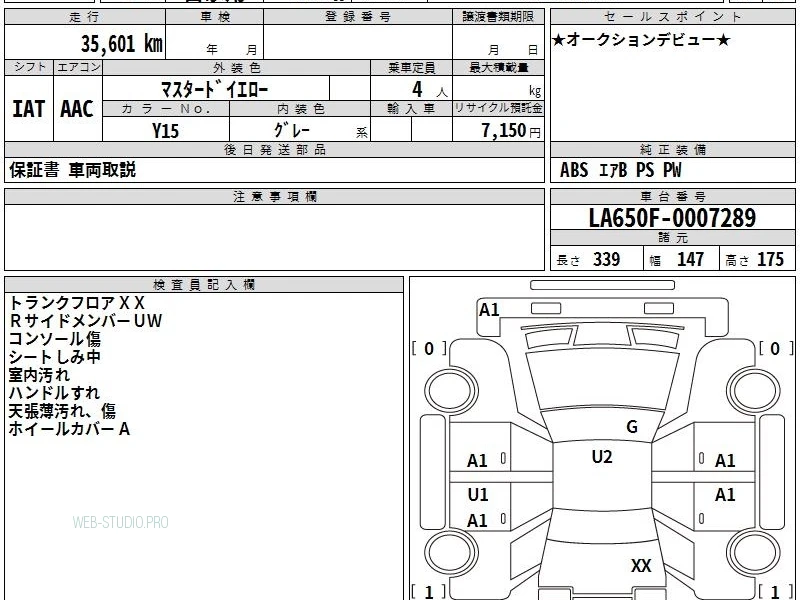Click the equipment list ABS エアB PS PW
This screenshot has width=800, height=600.
point(620,170)
